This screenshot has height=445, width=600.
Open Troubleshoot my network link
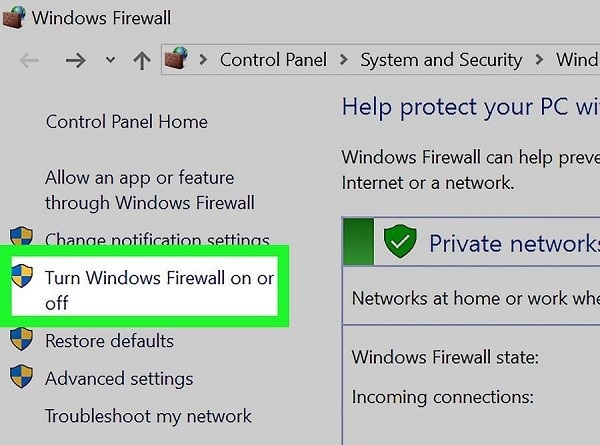148,416
